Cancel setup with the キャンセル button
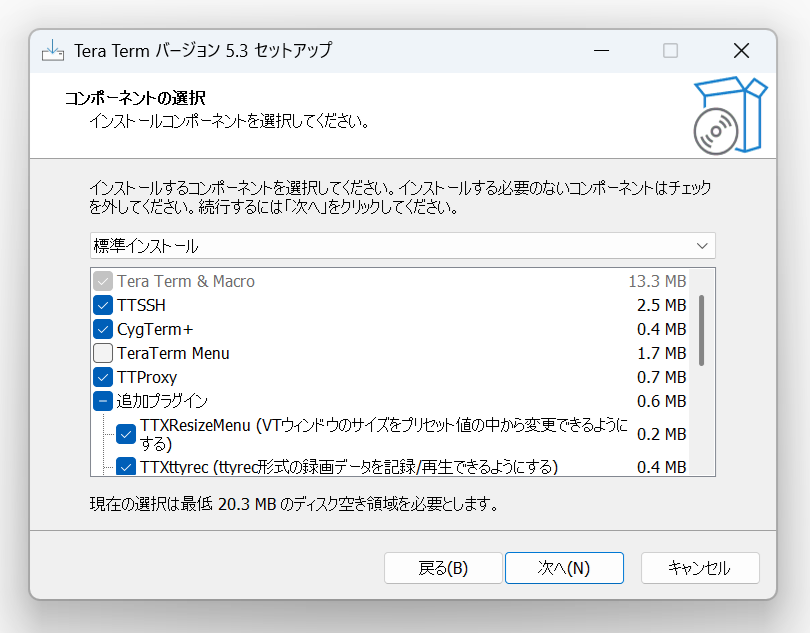 [700, 568]
